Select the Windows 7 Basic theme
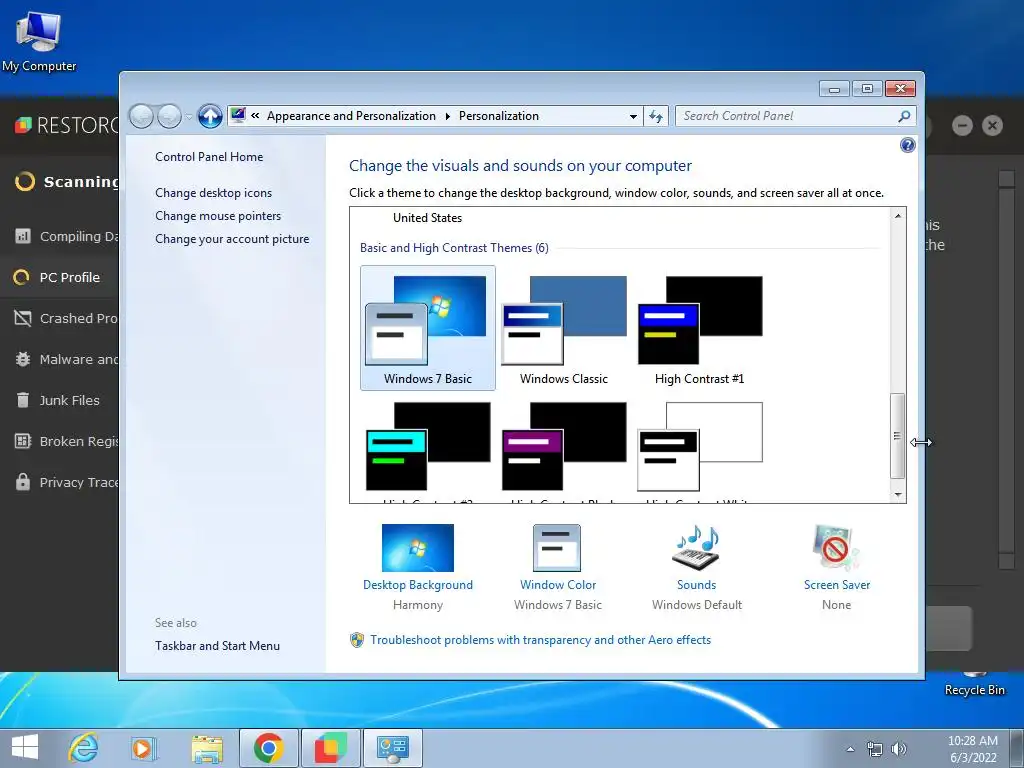The height and width of the screenshot is (768, 1024). (x=428, y=328)
